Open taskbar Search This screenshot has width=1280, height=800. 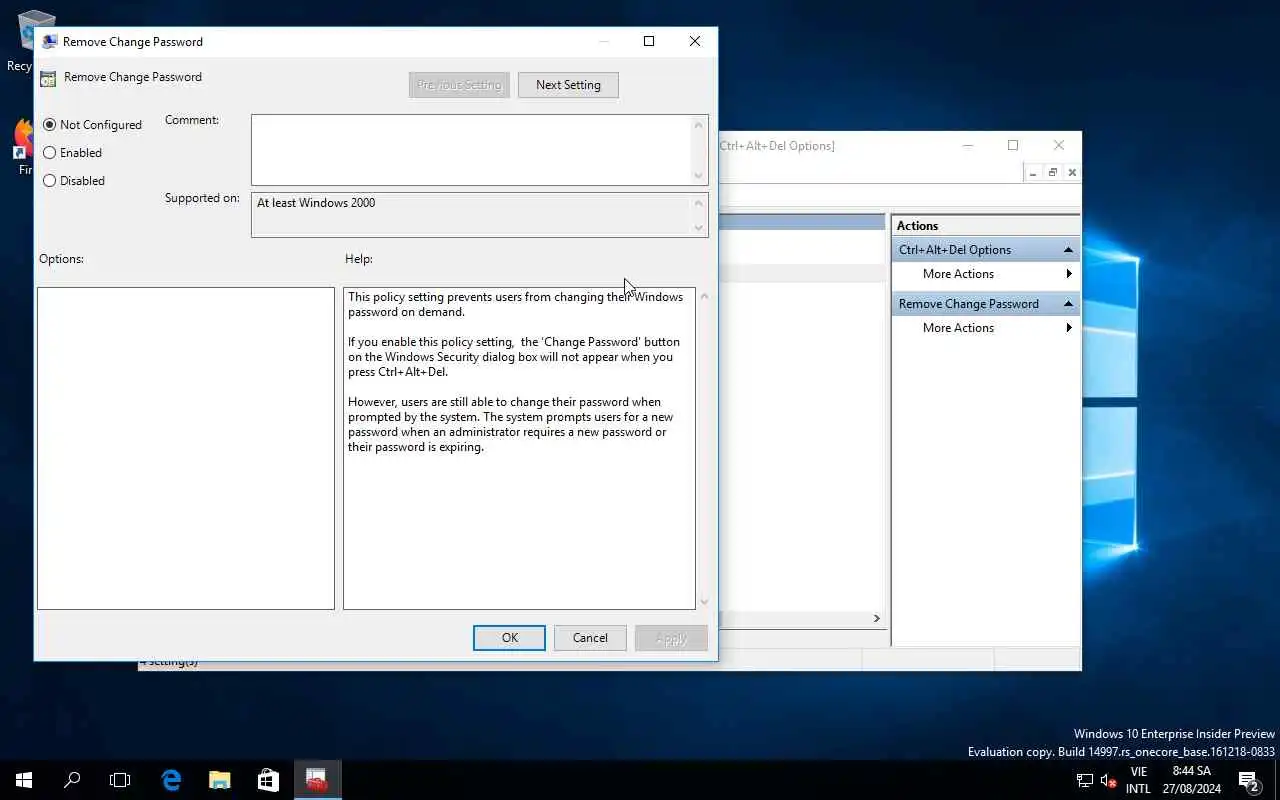tap(72, 780)
